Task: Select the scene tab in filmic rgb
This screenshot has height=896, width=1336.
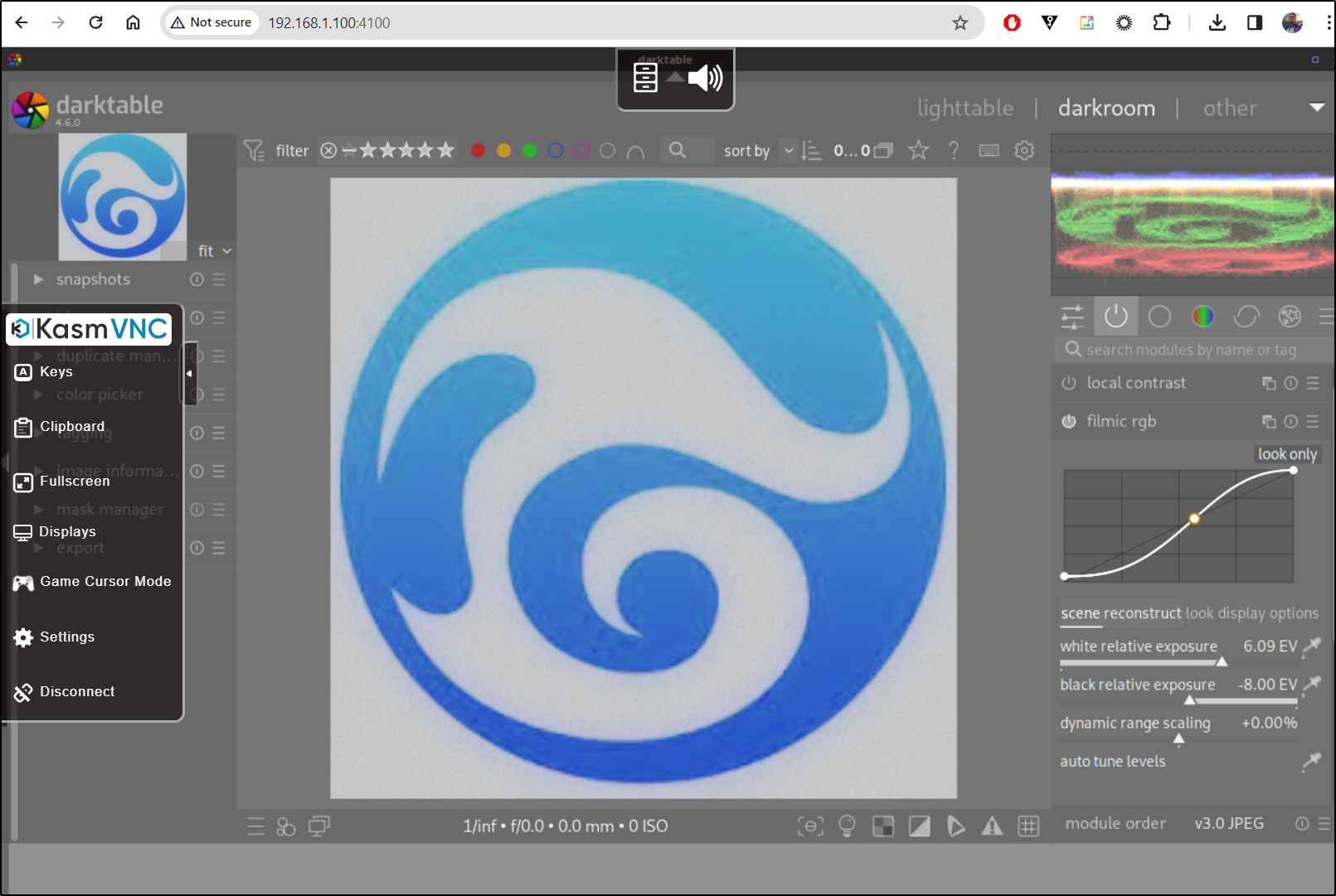Action: coord(1080,613)
